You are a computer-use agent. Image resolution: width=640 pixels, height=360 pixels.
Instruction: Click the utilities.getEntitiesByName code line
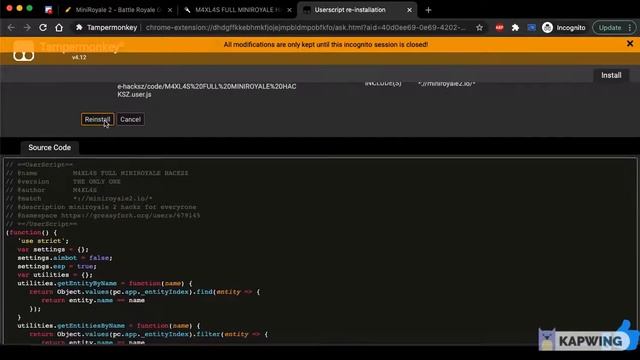109,326
